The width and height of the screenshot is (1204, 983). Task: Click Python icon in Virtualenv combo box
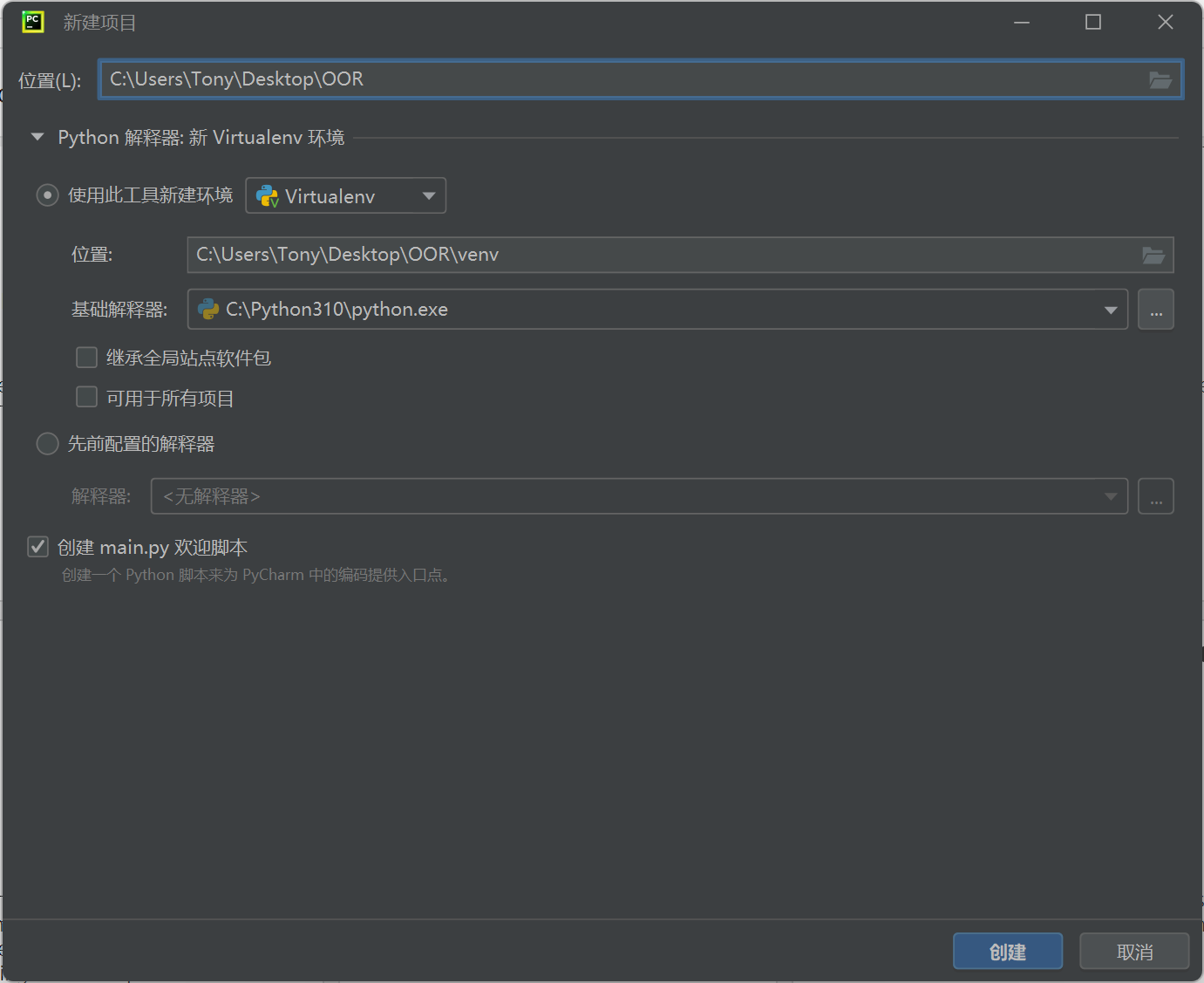click(x=268, y=197)
